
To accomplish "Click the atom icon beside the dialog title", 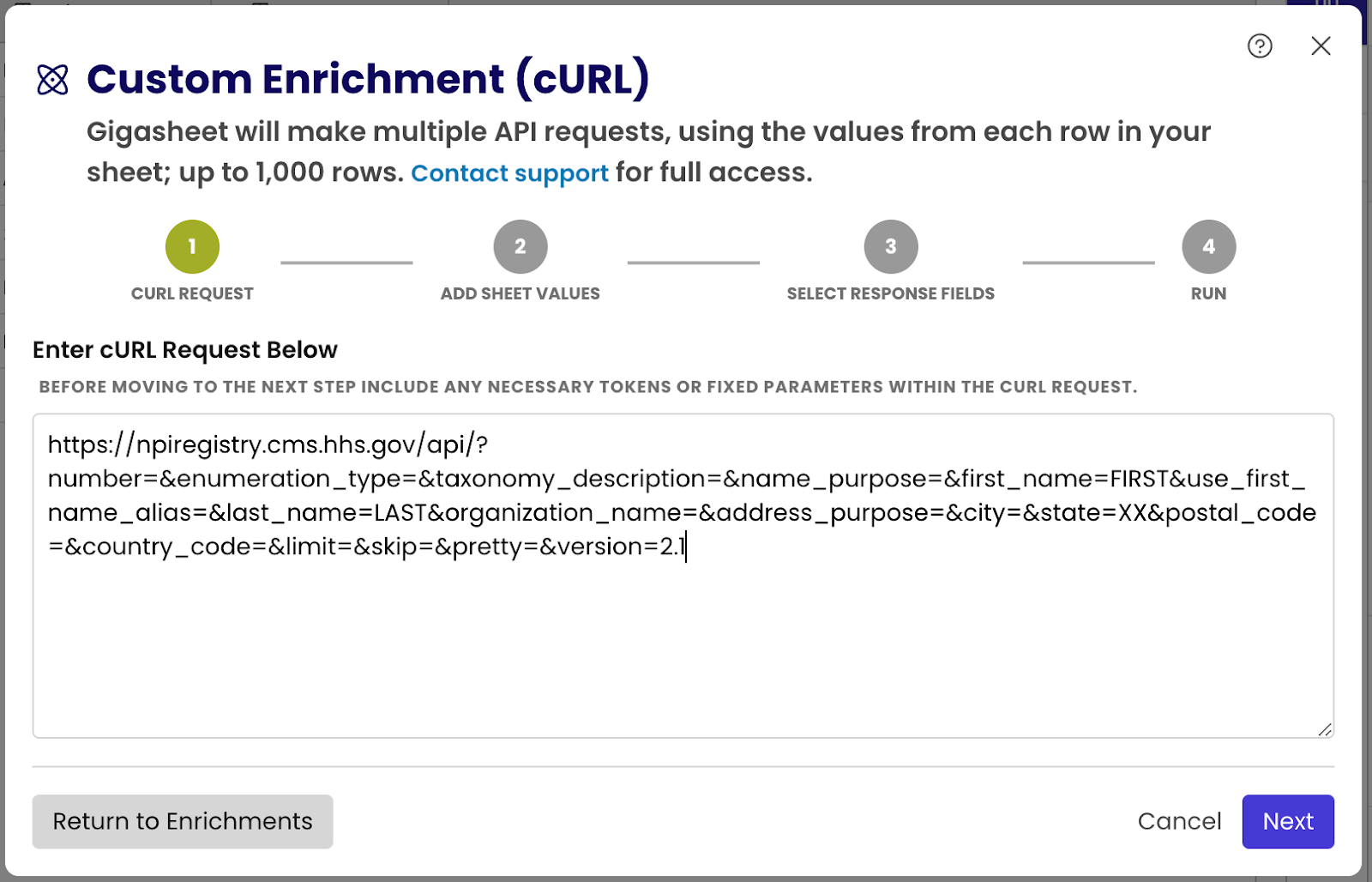I will 53,80.
